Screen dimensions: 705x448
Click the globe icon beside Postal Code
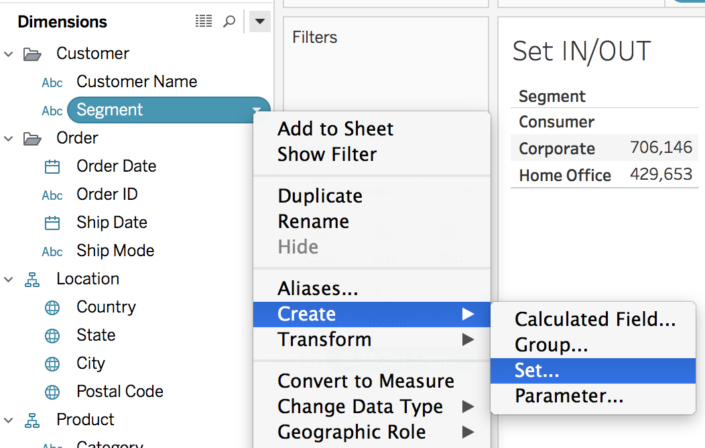52,392
